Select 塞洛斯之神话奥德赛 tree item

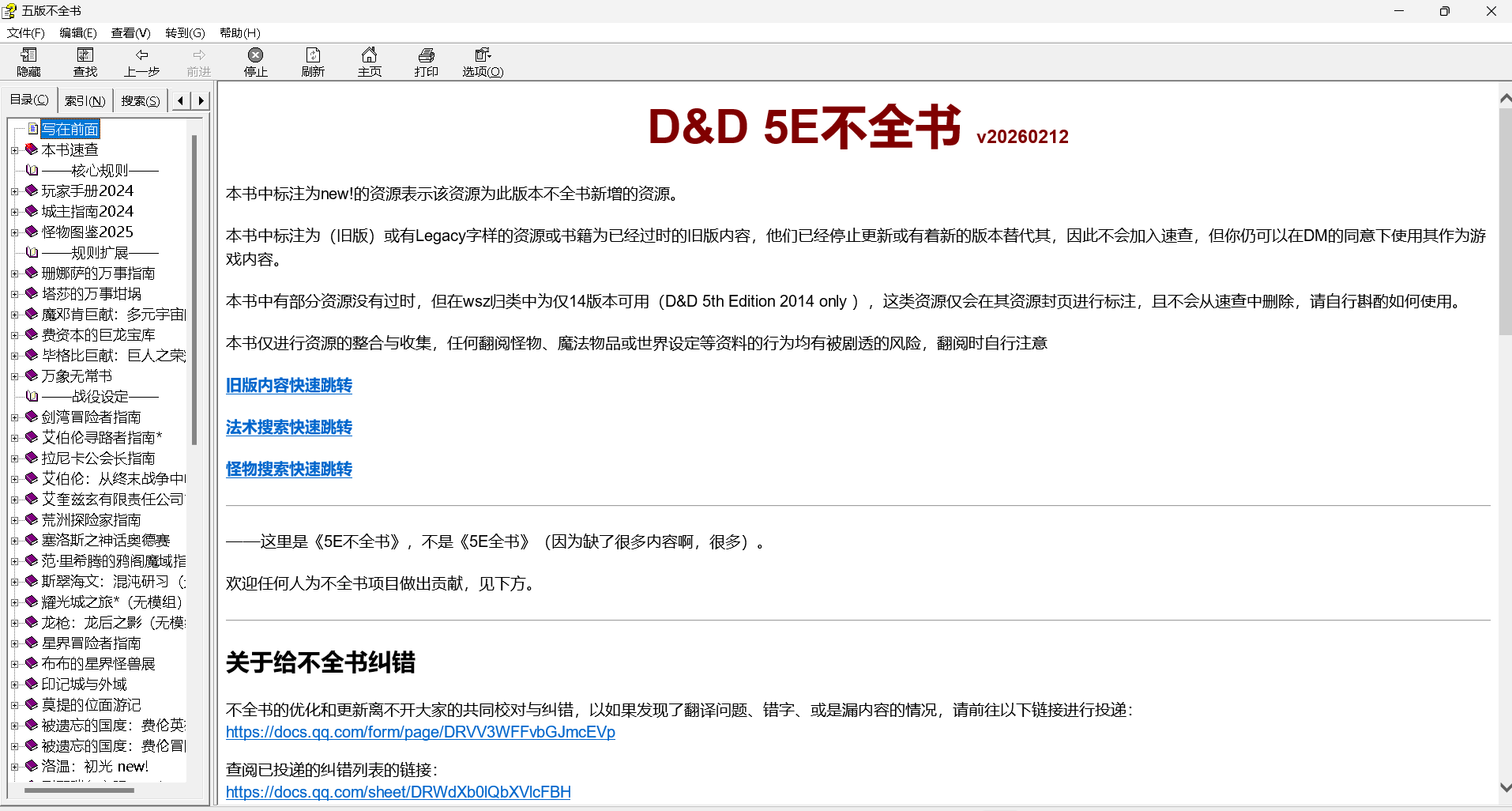click(106, 540)
